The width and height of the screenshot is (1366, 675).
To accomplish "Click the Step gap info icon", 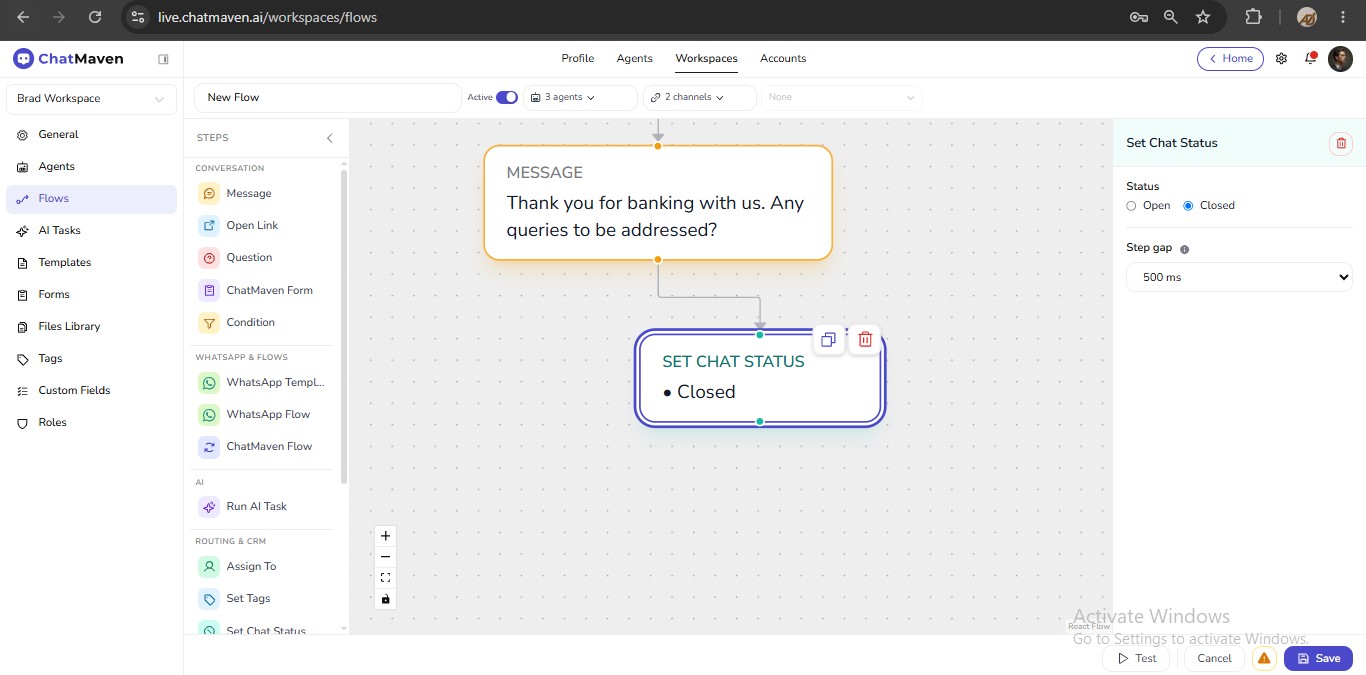I will 1184,249.
